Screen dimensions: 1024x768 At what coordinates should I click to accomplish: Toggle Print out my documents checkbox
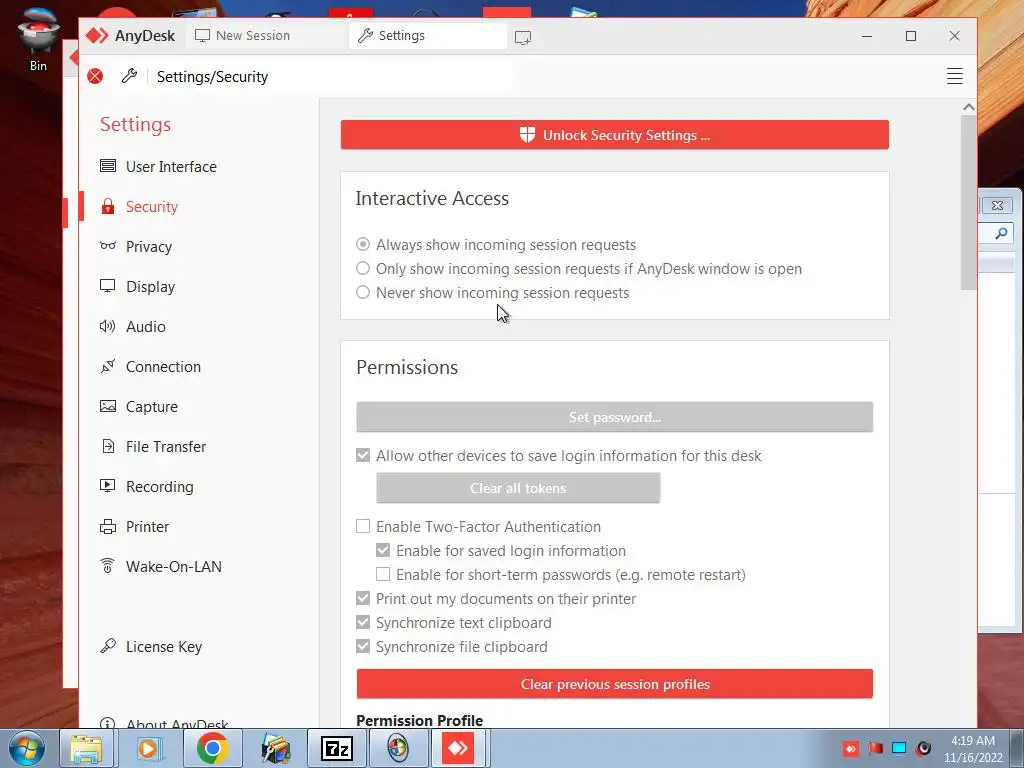(x=363, y=598)
